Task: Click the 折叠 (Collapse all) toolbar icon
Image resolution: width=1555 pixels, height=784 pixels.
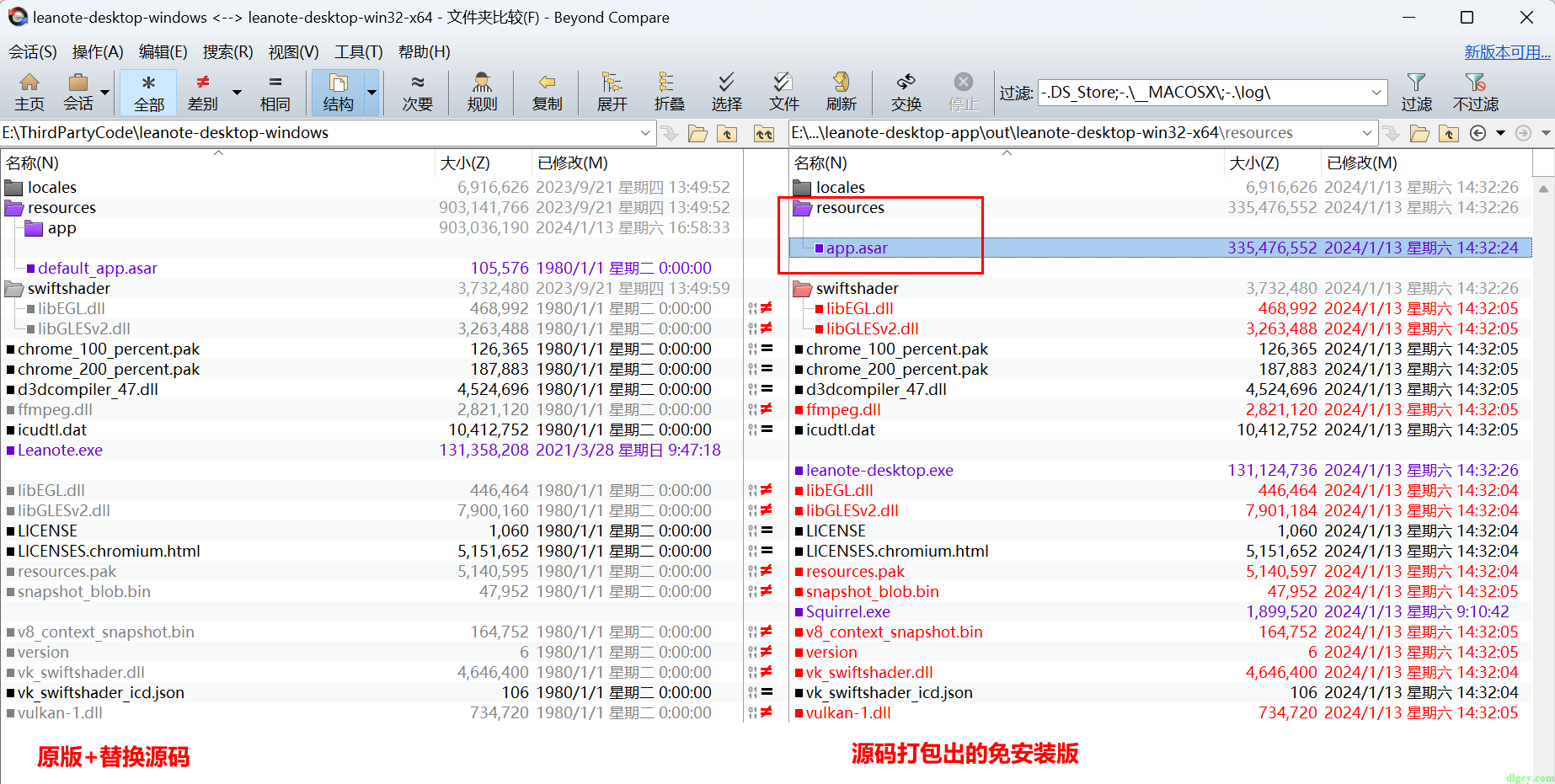Action: click(x=669, y=93)
